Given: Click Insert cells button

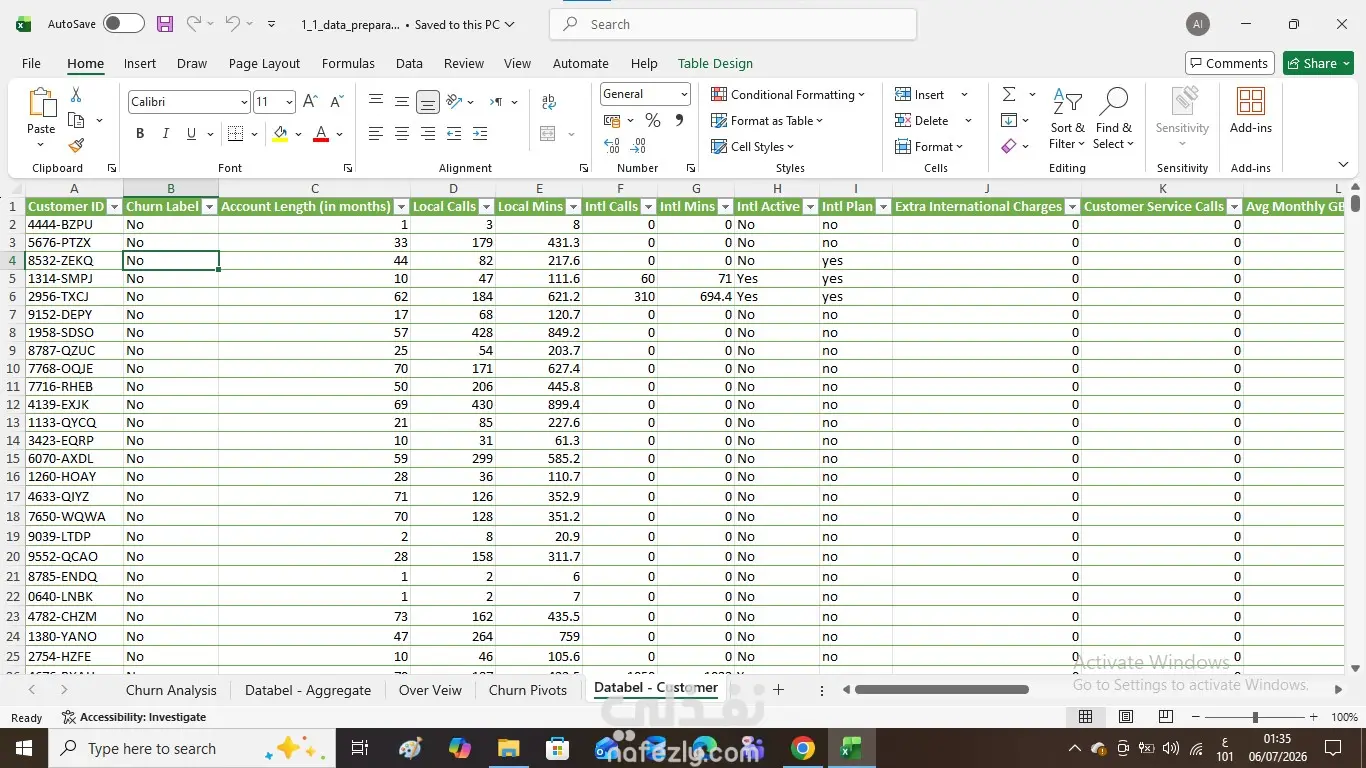Looking at the screenshot, I should click(920, 94).
